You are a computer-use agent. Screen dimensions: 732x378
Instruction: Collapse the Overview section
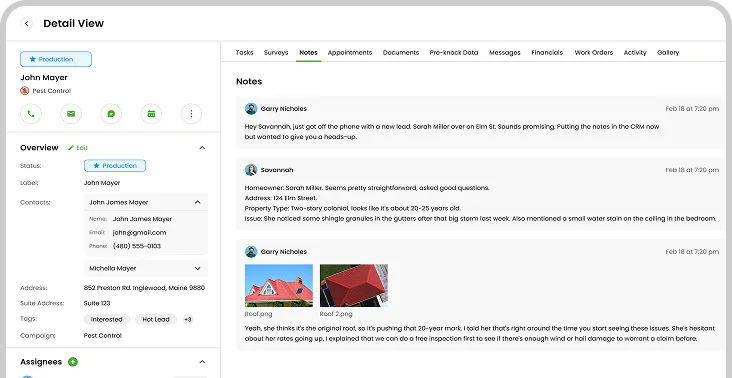pyautogui.click(x=202, y=148)
